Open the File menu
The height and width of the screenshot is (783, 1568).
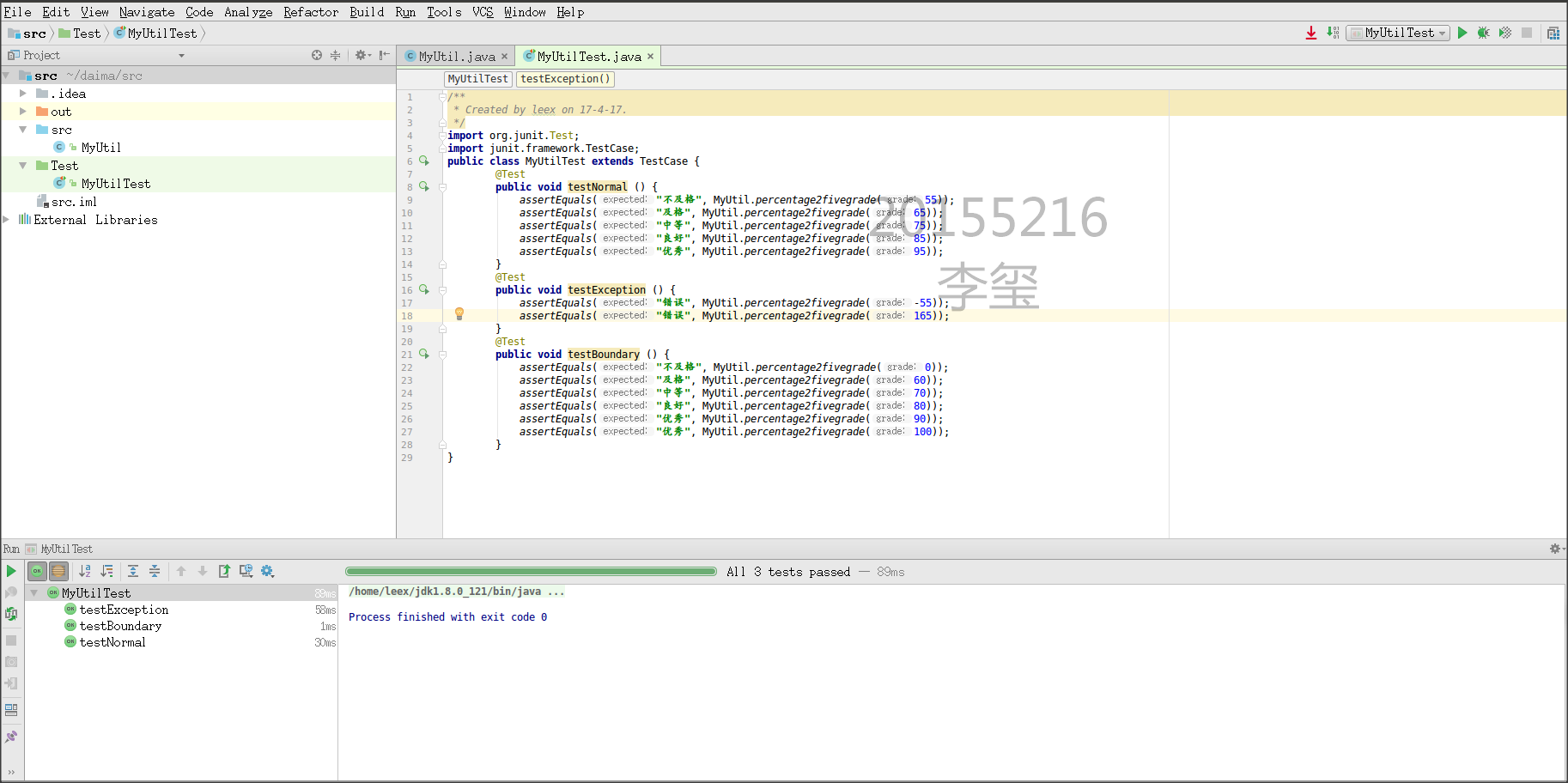tap(17, 12)
